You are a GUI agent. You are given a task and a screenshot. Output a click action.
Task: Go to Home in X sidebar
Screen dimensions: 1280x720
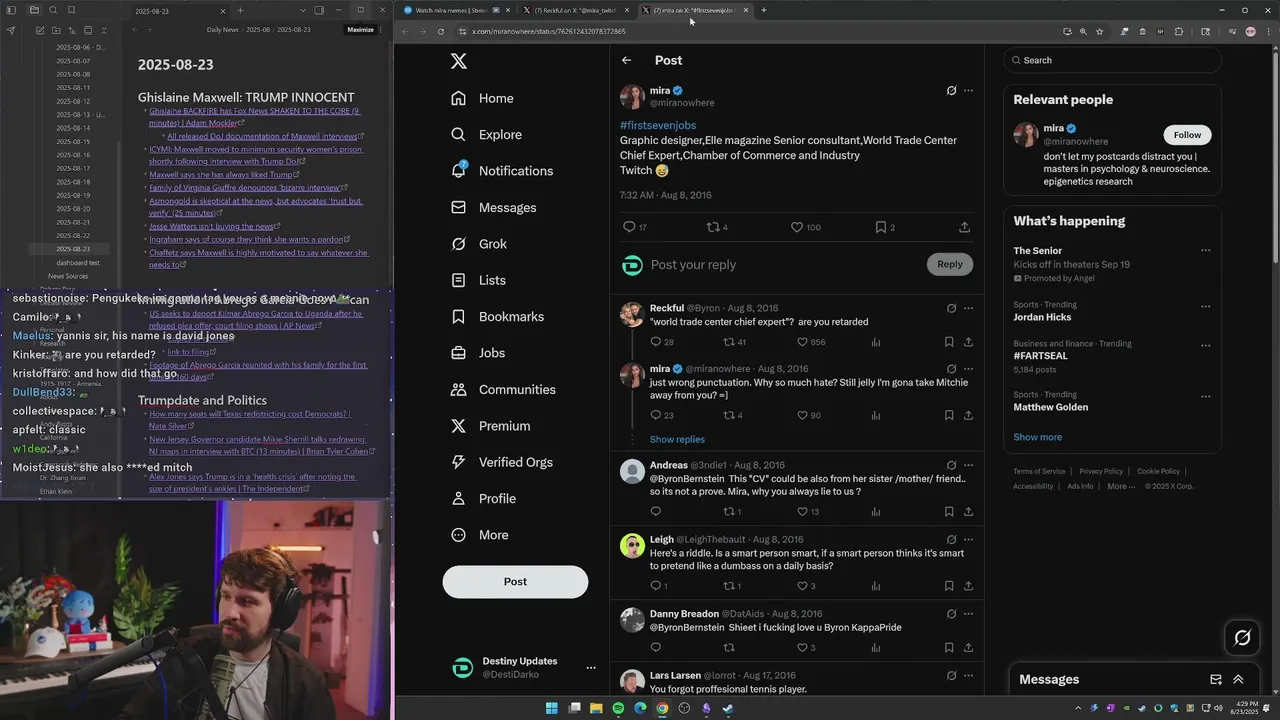pos(482,98)
